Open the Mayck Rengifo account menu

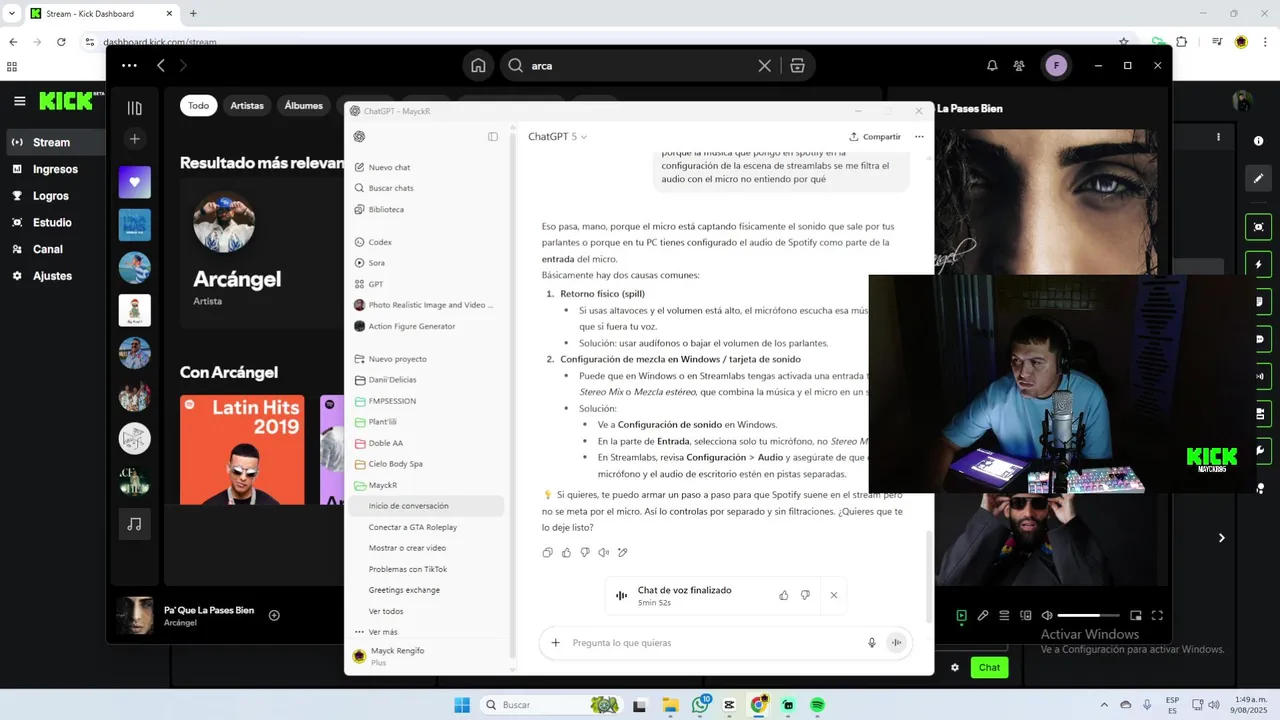click(428, 656)
